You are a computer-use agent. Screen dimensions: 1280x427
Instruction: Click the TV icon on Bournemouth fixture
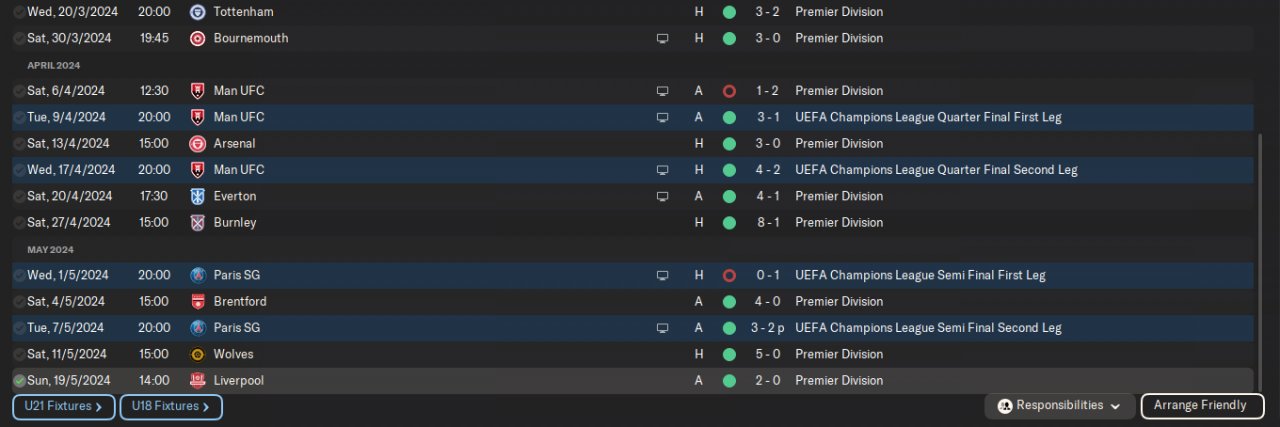click(x=661, y=38)
